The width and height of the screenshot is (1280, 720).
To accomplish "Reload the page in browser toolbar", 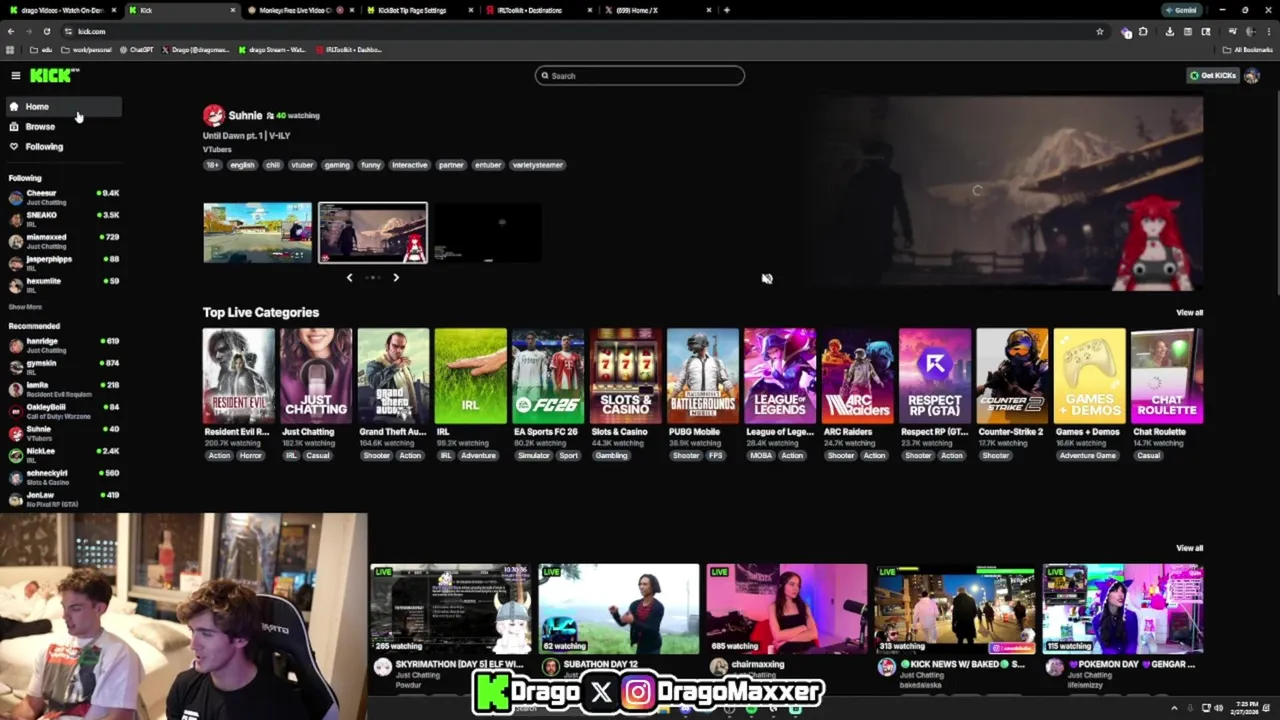I will click(47, 31).
